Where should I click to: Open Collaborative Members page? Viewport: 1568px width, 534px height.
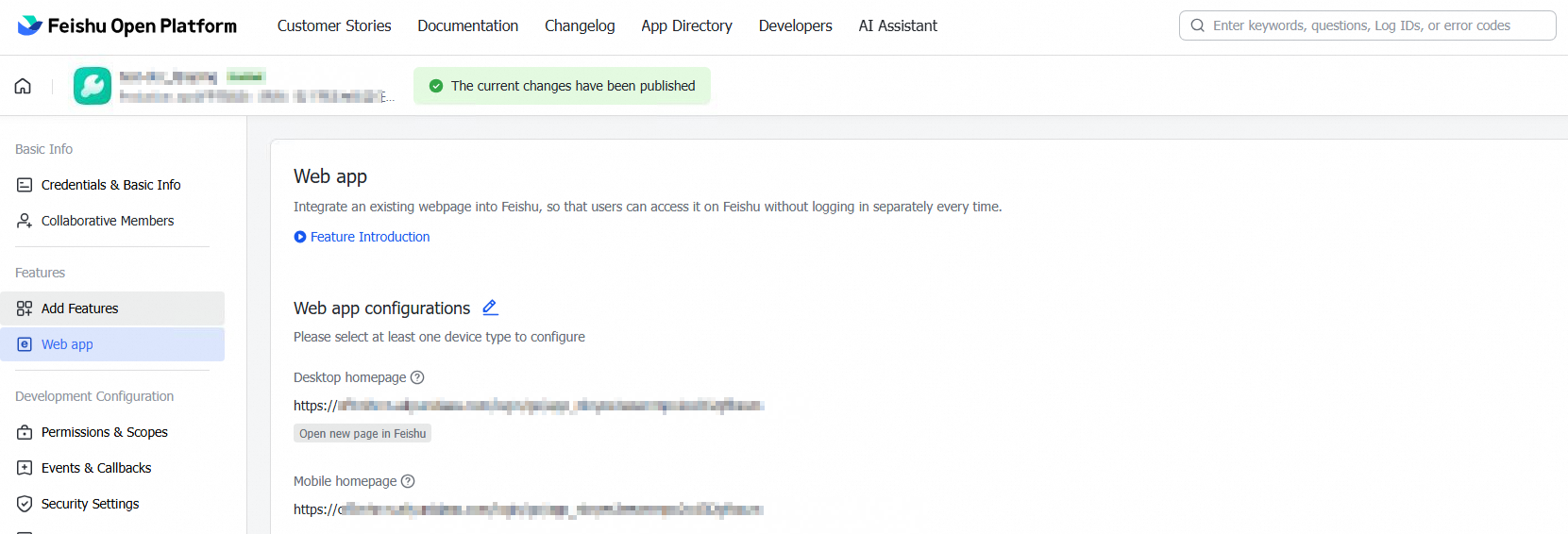coord(108,221)
